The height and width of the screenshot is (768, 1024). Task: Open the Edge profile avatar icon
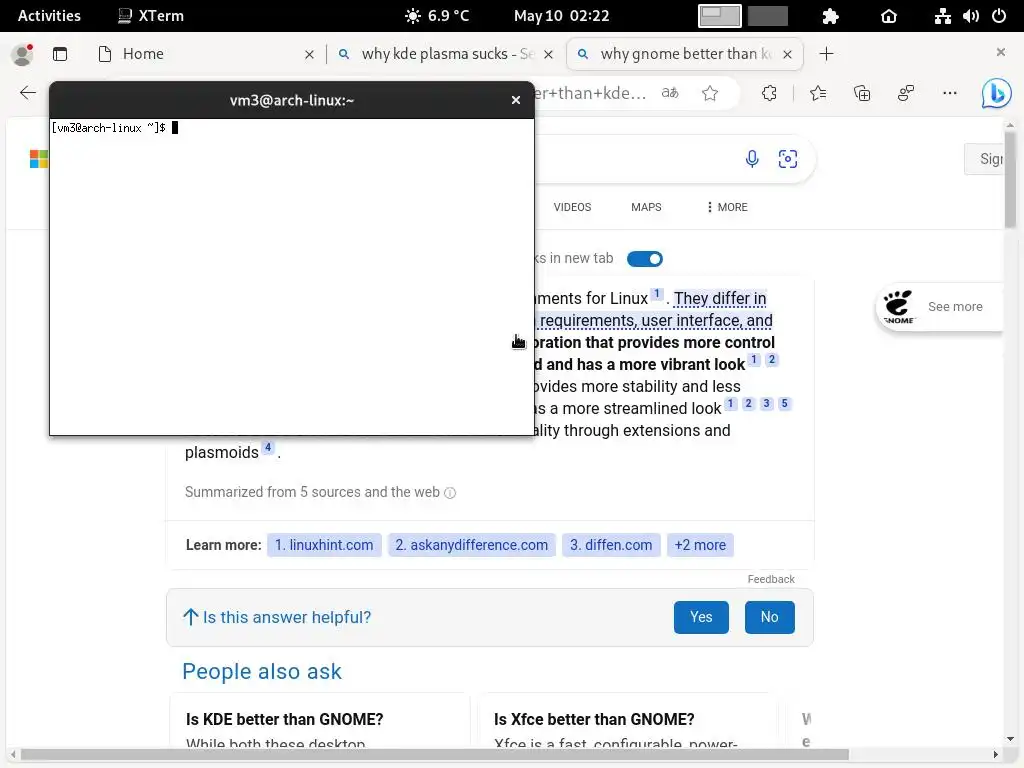coord(22,54)
